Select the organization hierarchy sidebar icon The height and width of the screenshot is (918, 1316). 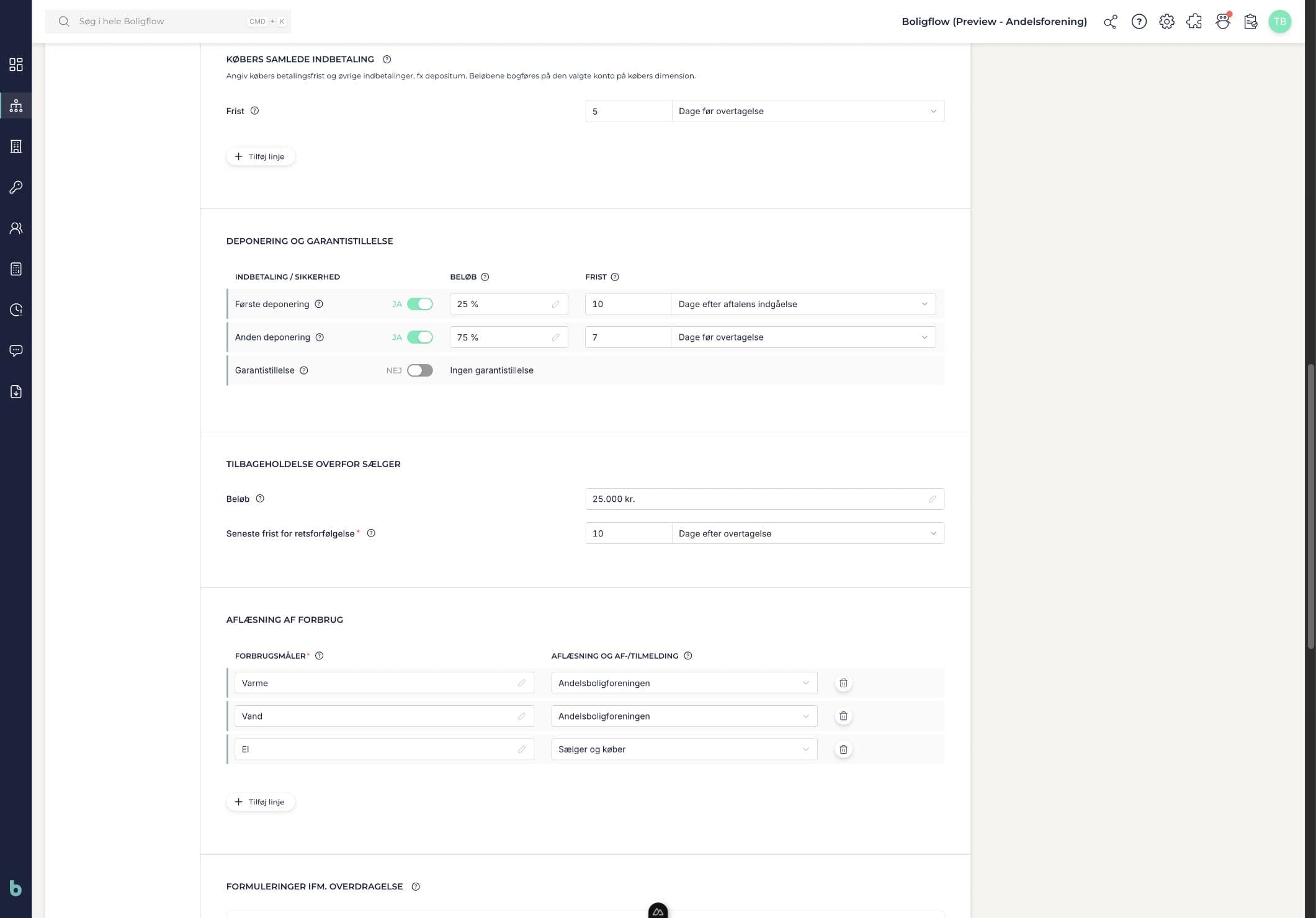tap(16, 105)
